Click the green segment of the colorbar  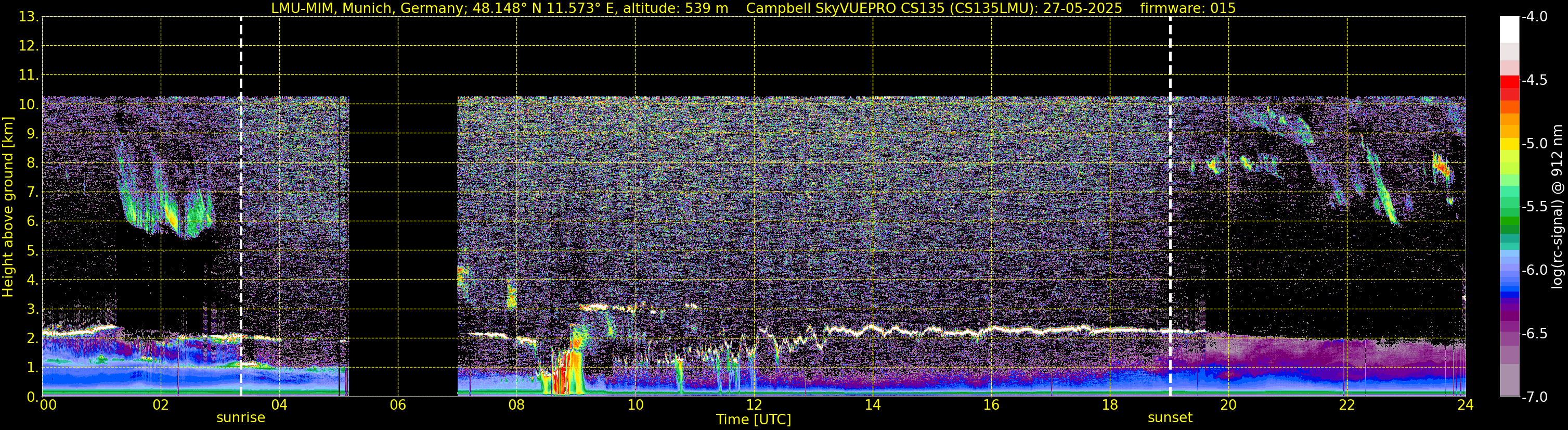tap(1510, 222)
